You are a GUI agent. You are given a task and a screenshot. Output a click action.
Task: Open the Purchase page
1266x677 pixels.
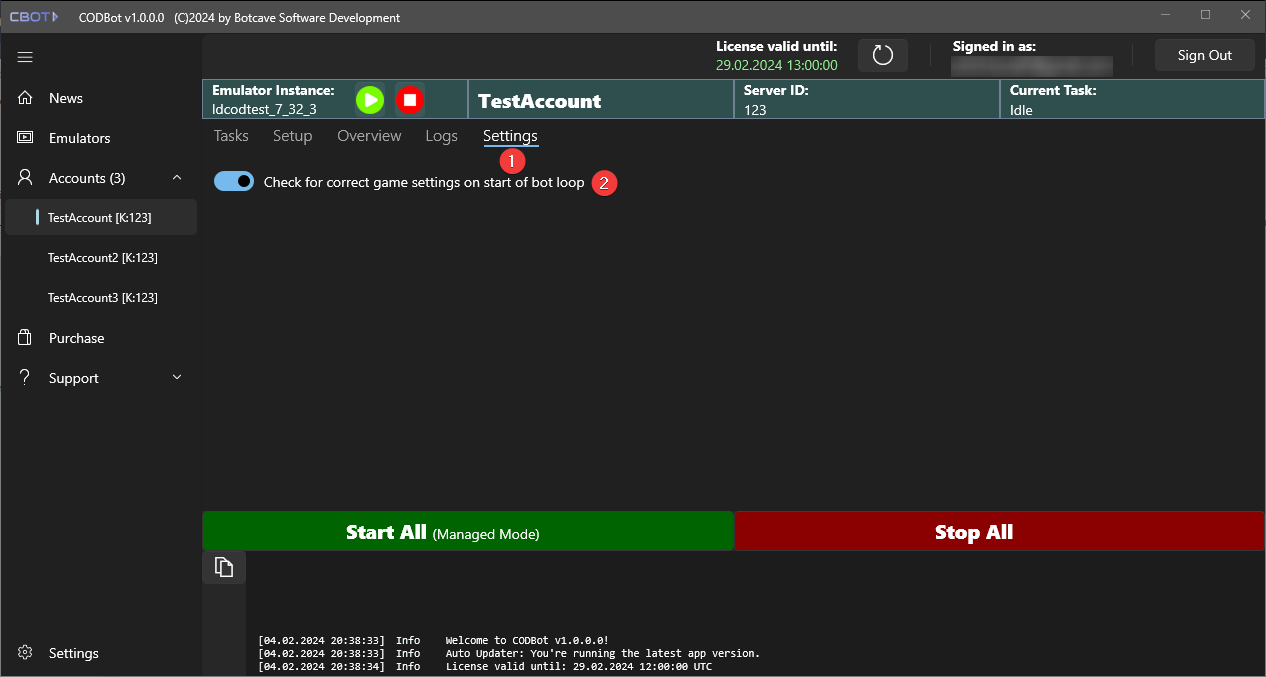tap(76, 338)
